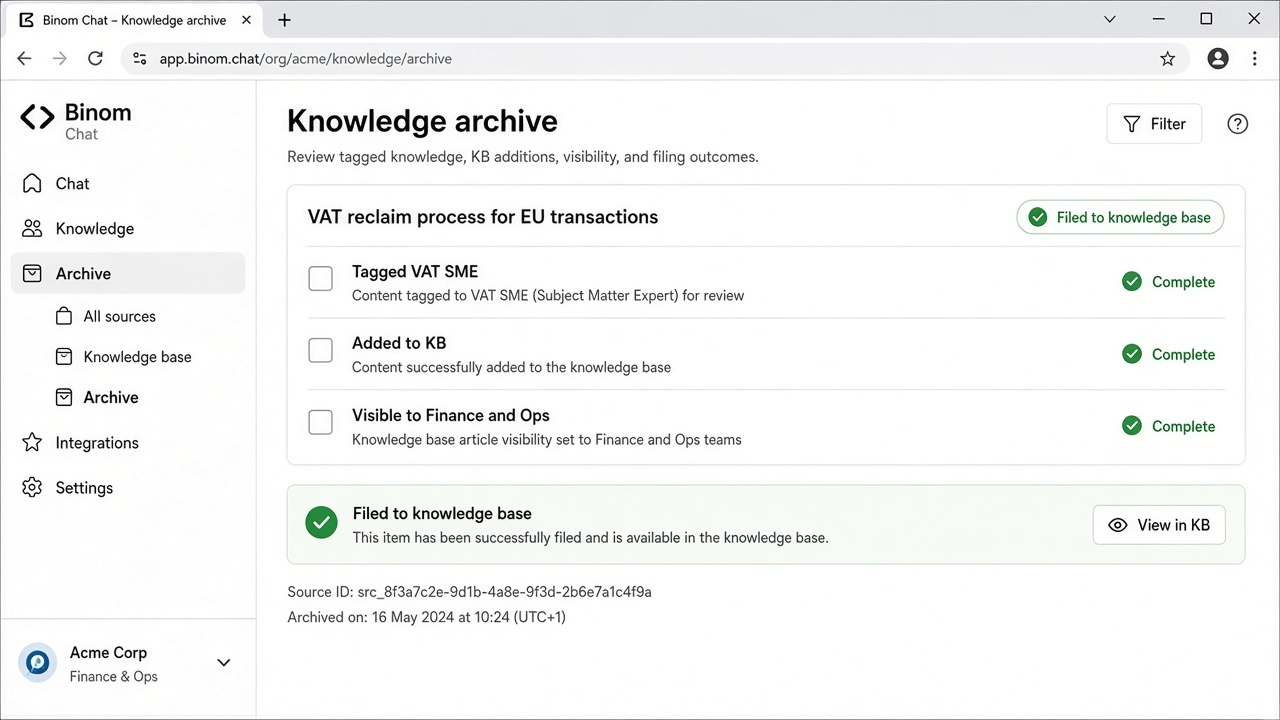Click the Binom Chat logo icon
This screenshot has height=720, width=1280.
click(x=38, y=118)
